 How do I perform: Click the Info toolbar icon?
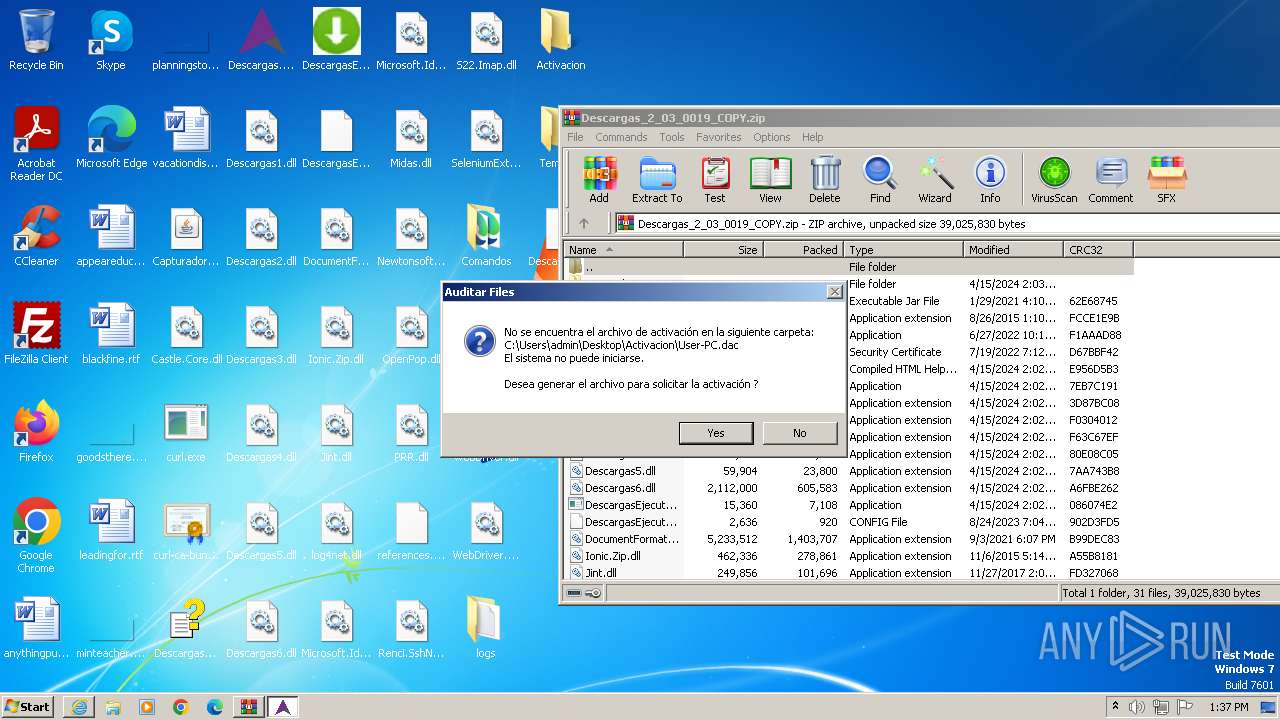click(990, 180)
